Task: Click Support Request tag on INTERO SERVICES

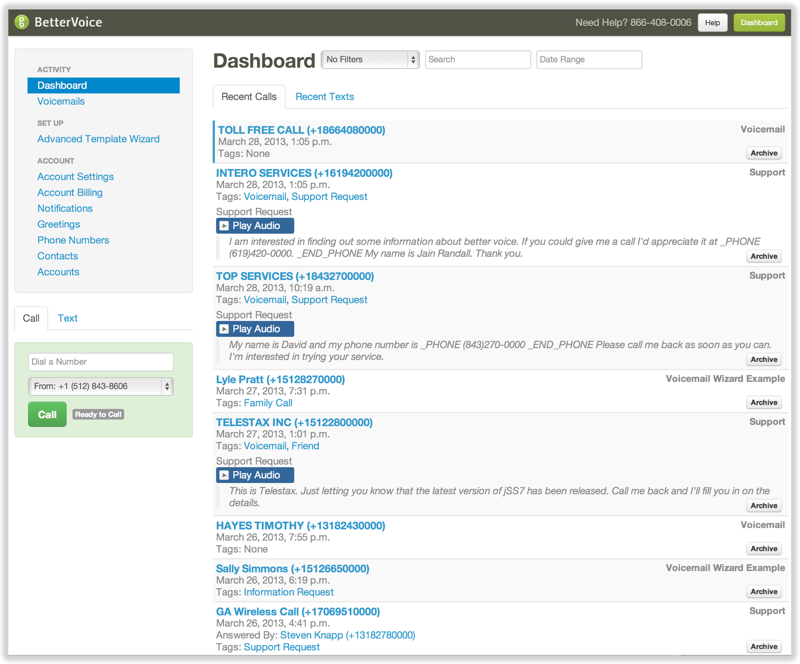Action: tap(329, 196)
